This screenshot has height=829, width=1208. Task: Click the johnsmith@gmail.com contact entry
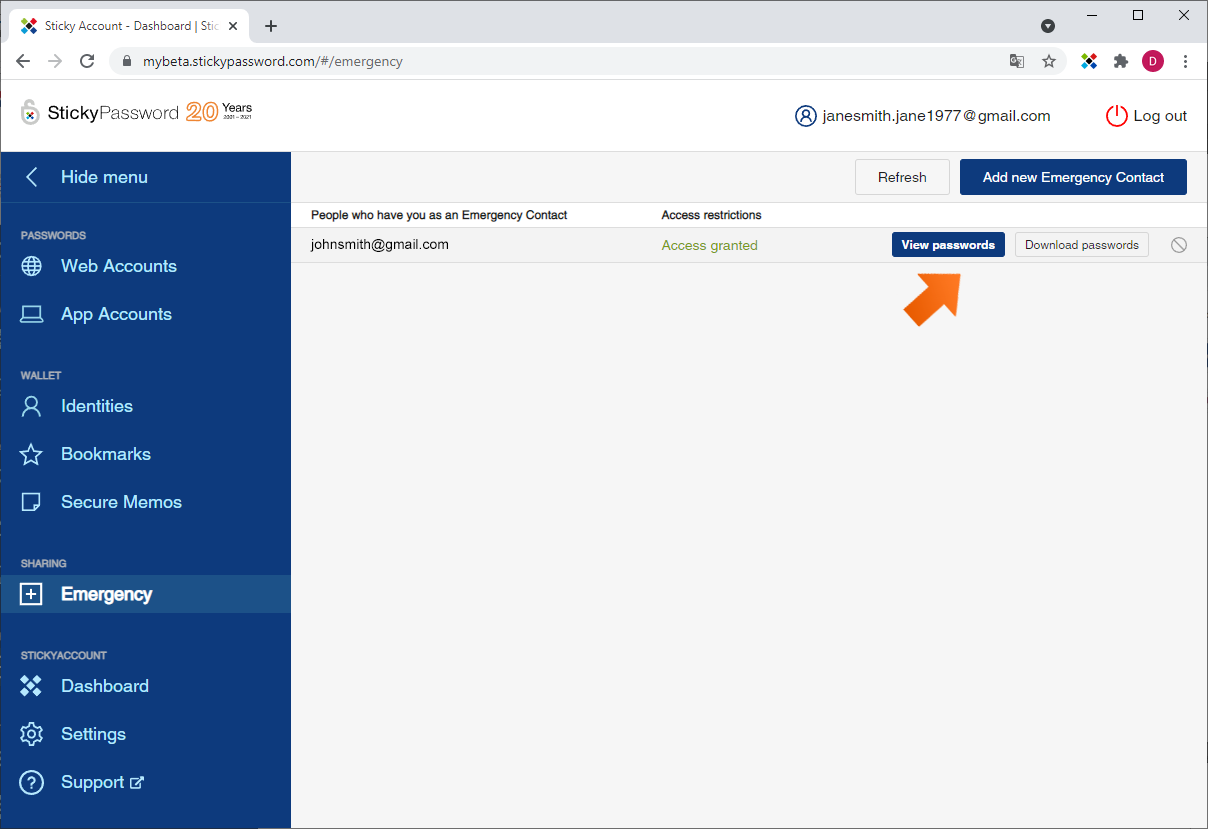tap(380, 244)
